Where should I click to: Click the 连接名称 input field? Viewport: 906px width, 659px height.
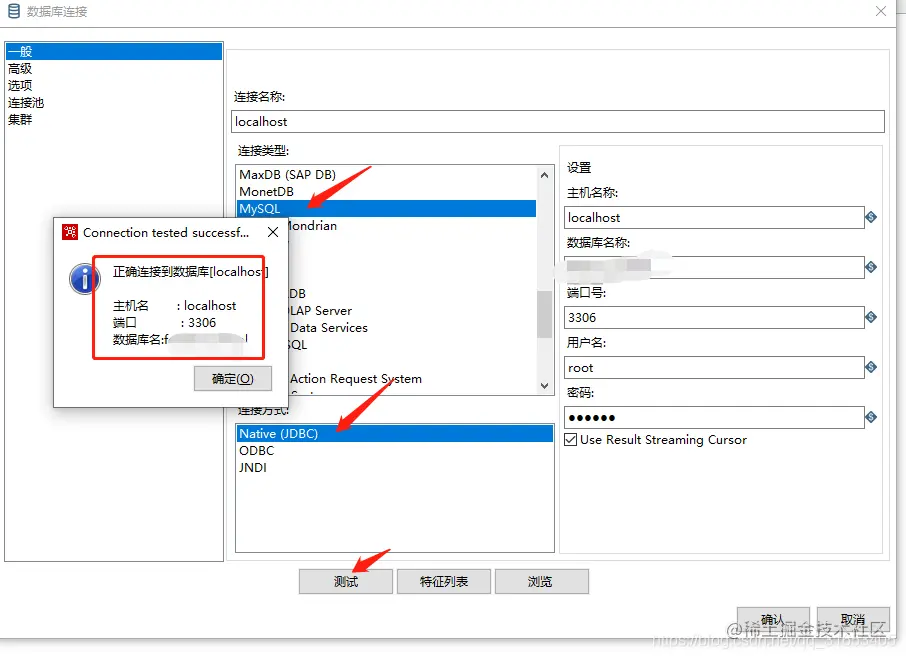tap(558, 121)
